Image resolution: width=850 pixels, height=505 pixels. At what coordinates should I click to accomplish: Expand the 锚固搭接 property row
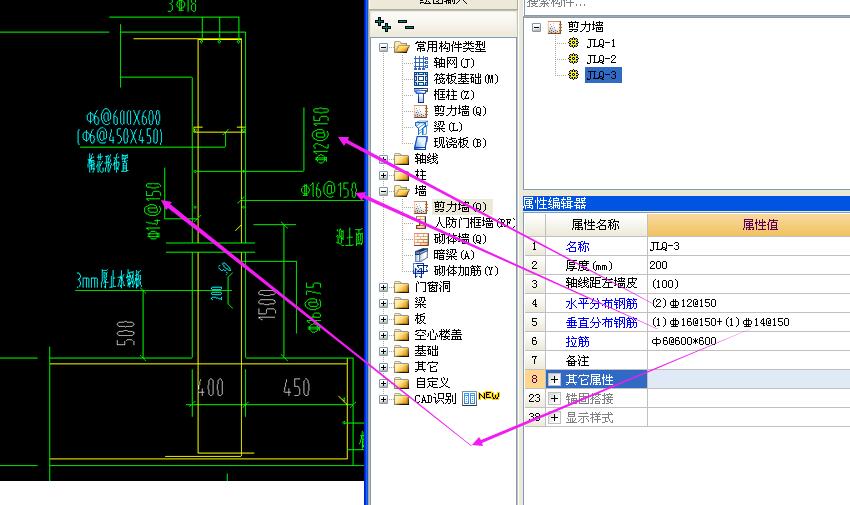(x=554, y=399)
